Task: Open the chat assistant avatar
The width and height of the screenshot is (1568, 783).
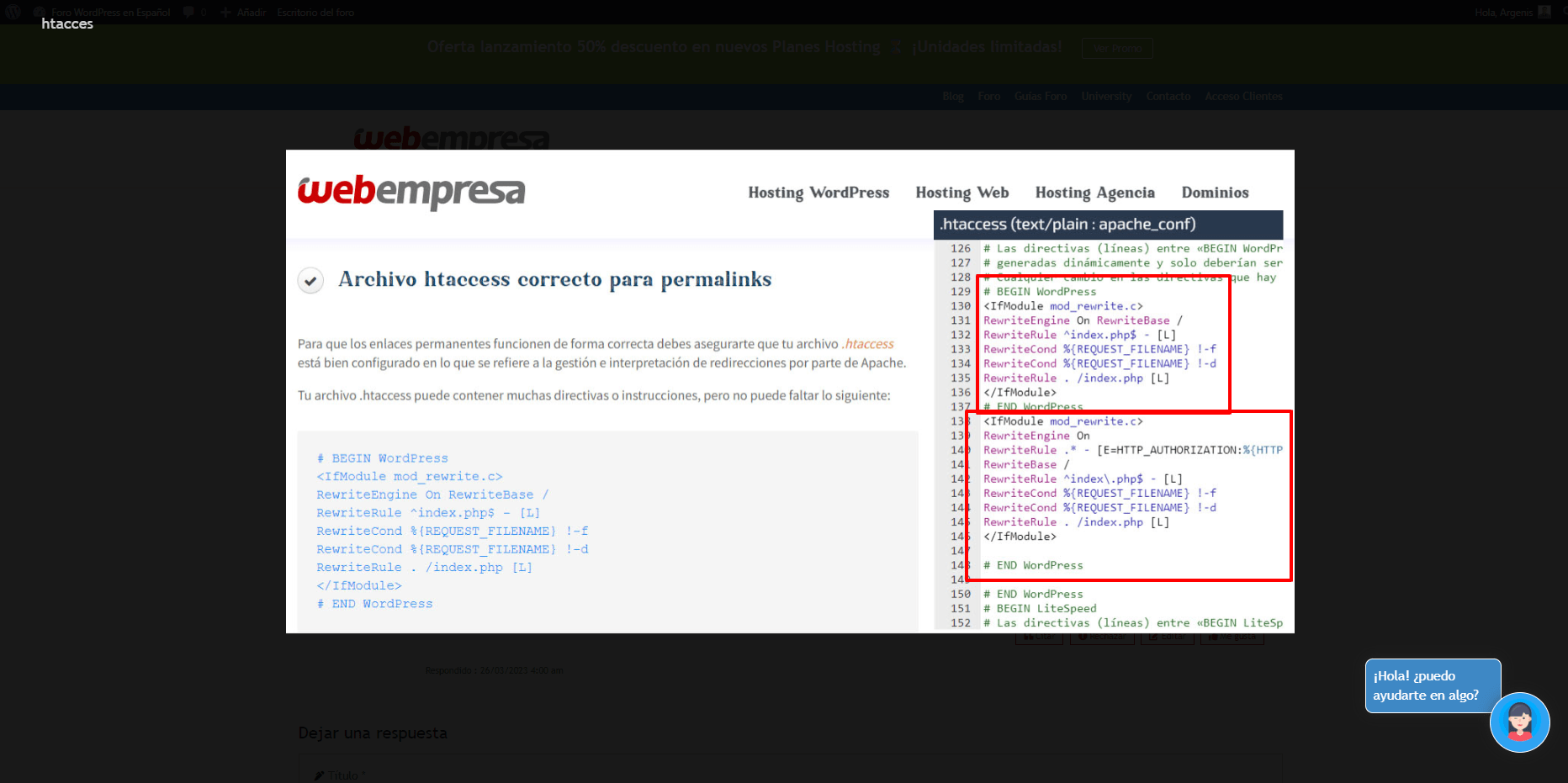Action: [x=1519, y=722]
